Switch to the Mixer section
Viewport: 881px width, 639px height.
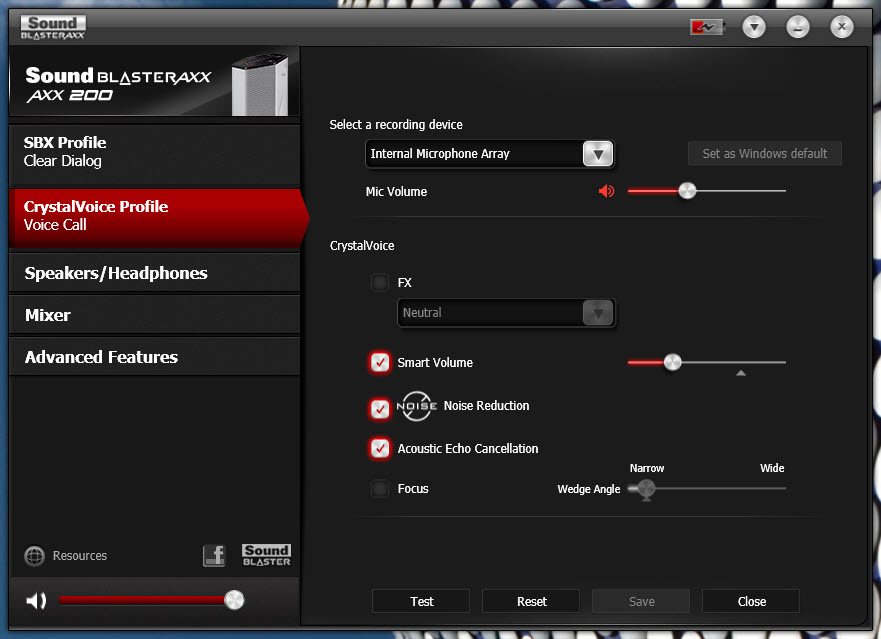tap(155, 315)
